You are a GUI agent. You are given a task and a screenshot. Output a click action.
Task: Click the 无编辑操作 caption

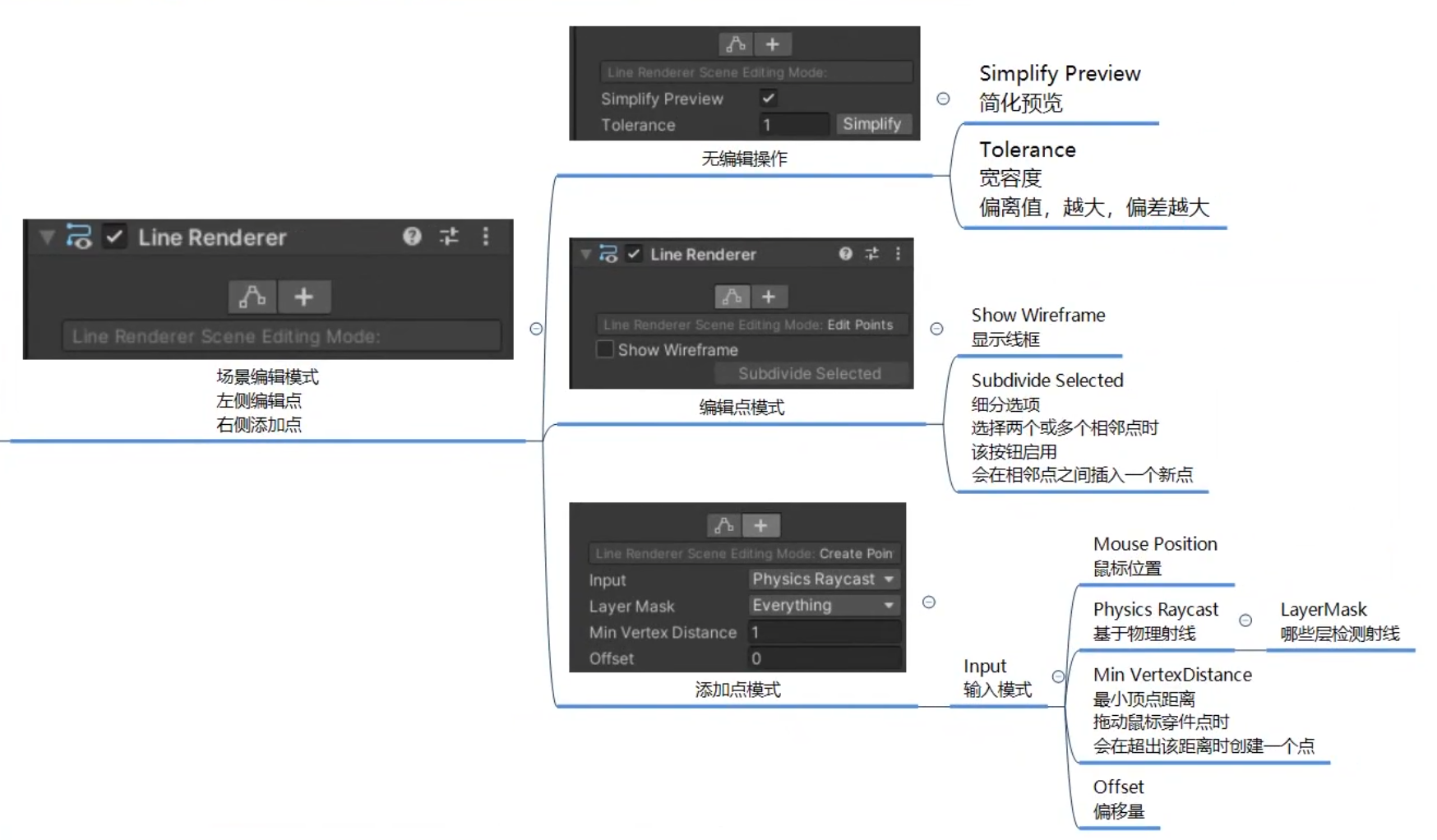click(744, 159)
